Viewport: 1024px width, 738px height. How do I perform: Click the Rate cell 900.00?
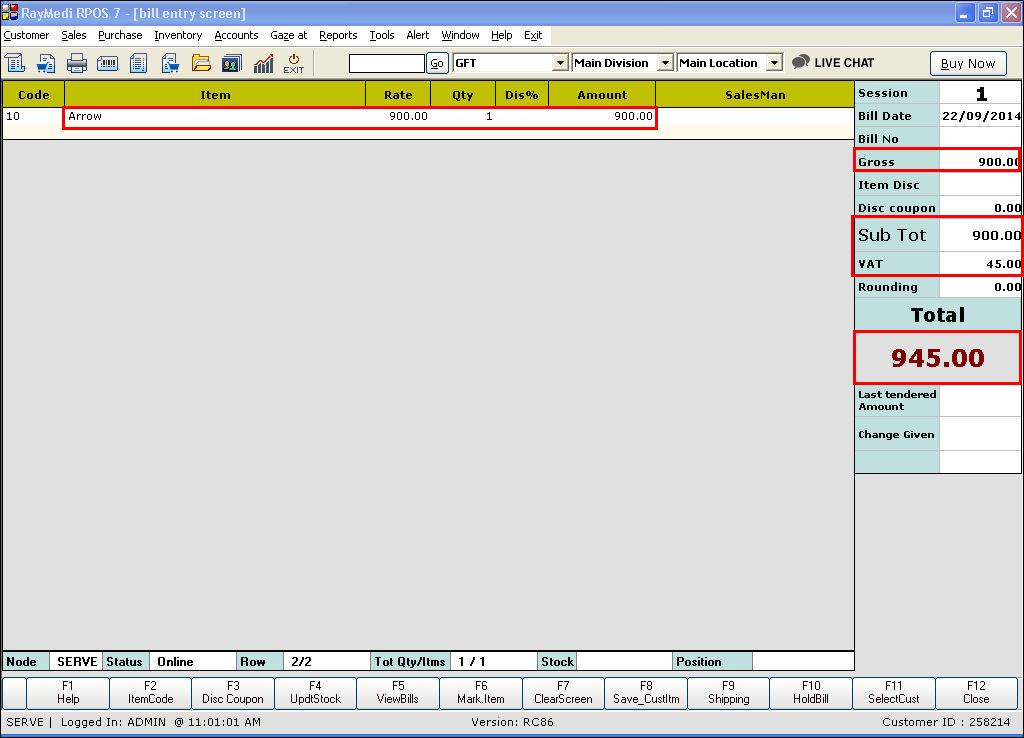coord(398,116)
